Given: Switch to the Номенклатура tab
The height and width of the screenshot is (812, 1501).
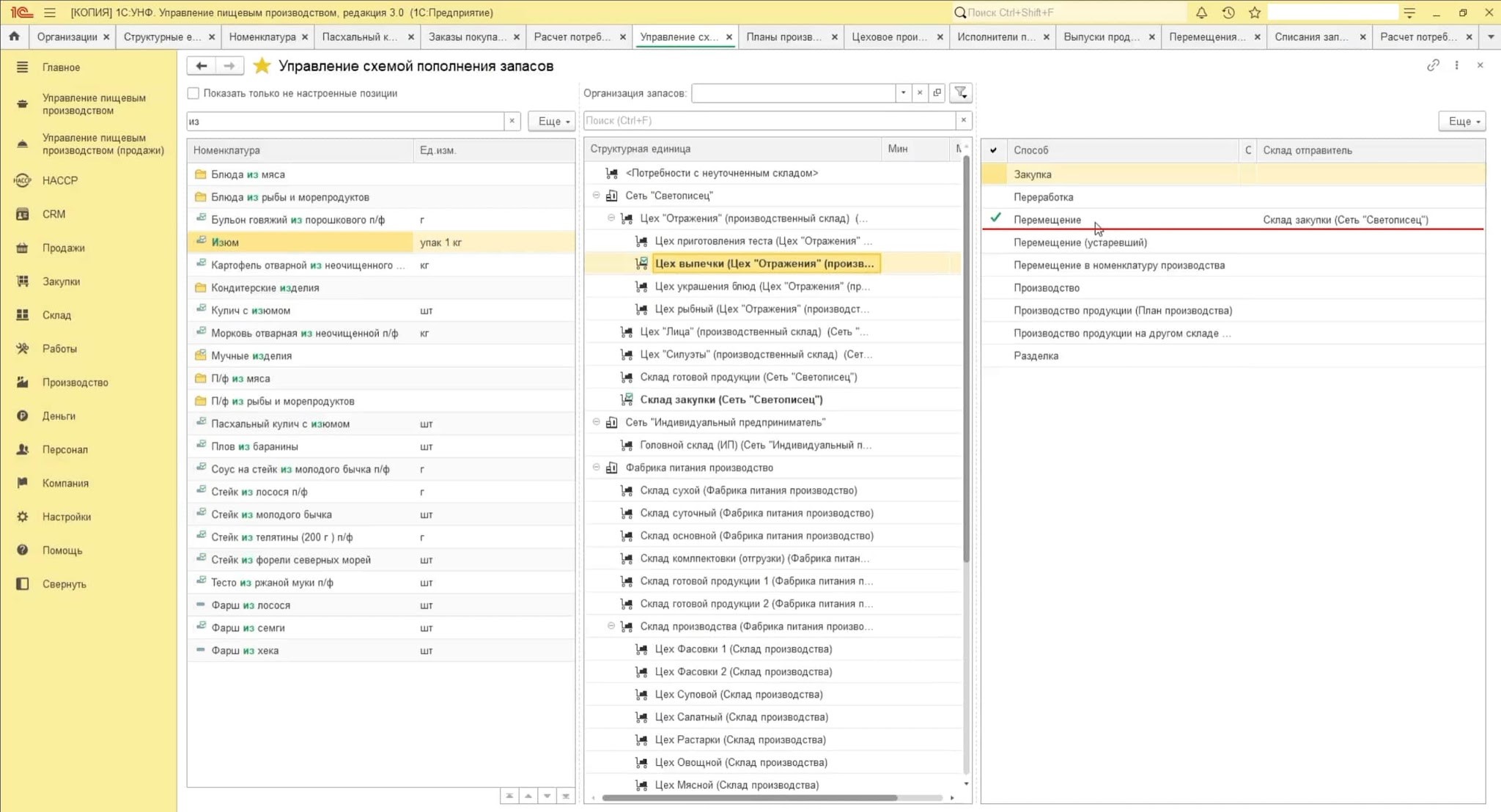Looking at the screenshot, I should click(x=262, y=37).
